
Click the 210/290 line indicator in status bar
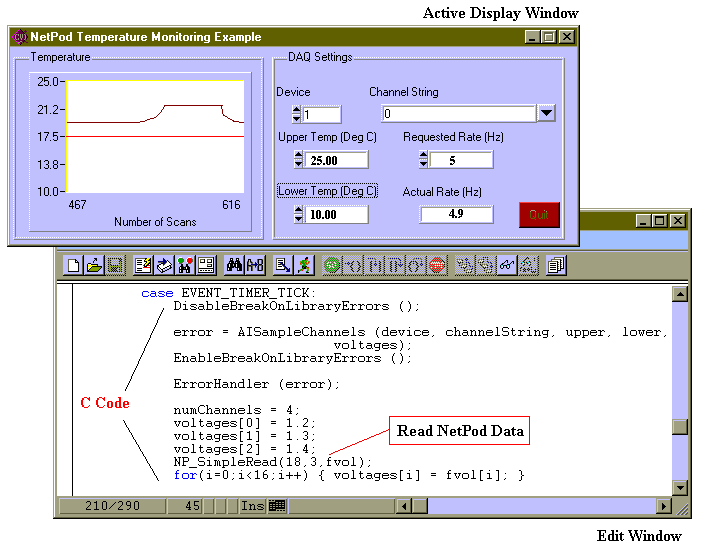112,505
